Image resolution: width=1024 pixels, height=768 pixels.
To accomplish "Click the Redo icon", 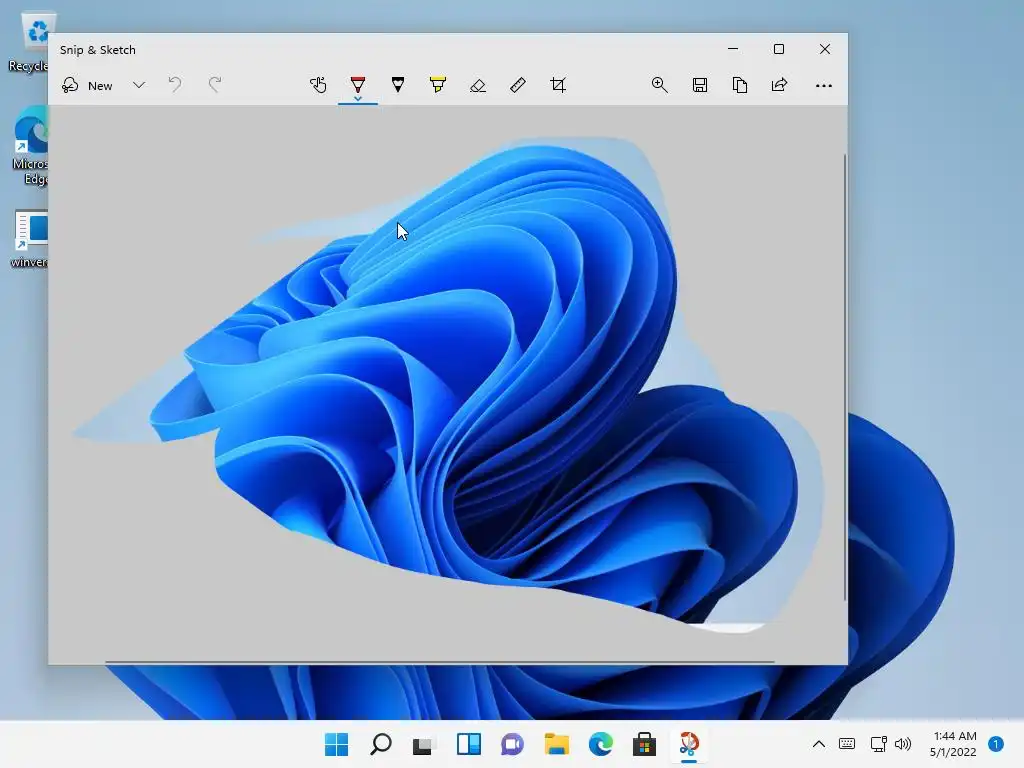I will coord(214,85).
